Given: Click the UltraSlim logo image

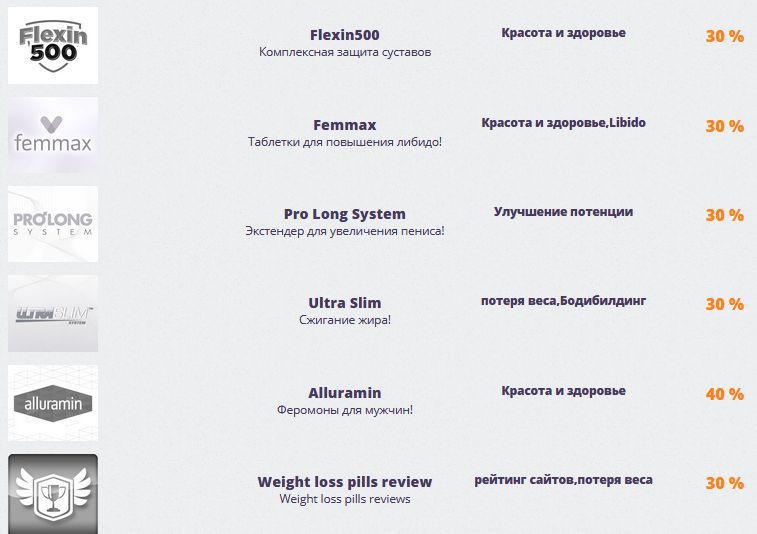Looking at the screenshot, I should (x=53, y=313).
